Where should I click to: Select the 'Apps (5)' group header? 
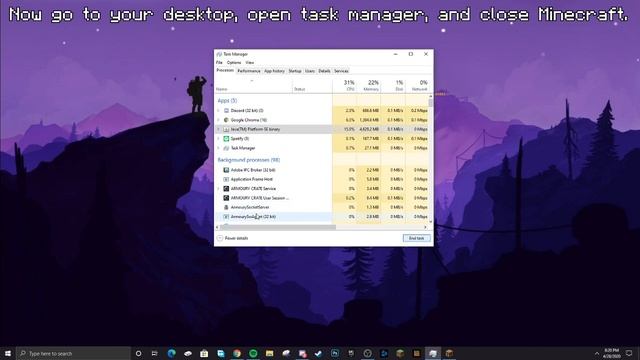227,101
